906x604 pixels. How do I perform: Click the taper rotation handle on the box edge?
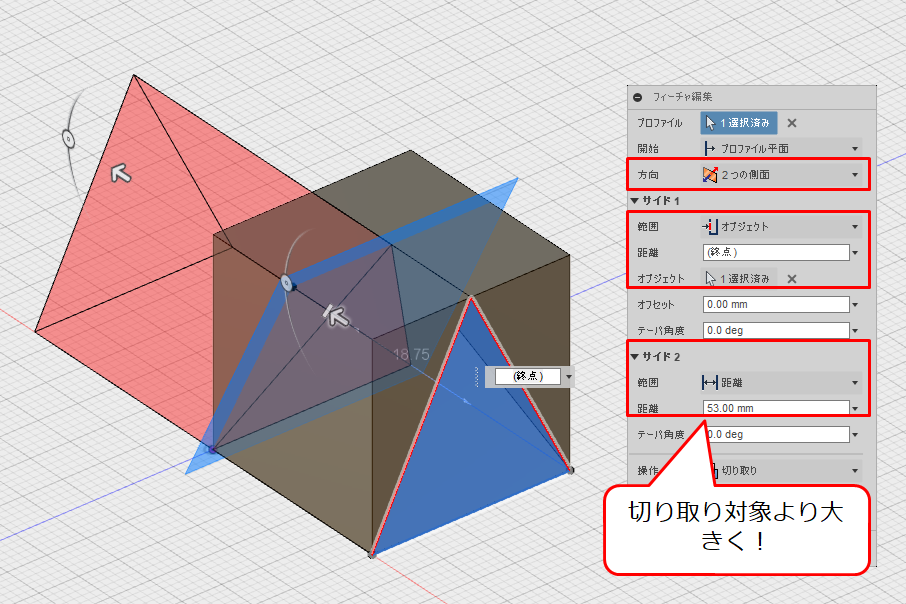[x=287, y=283]
